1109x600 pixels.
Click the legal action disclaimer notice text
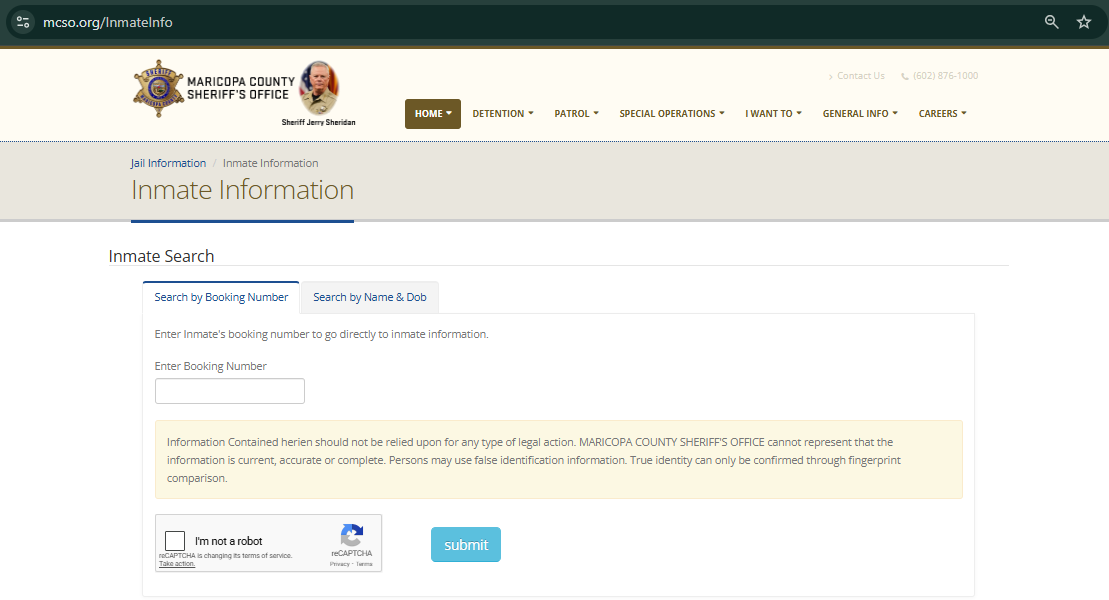[534, 460]
